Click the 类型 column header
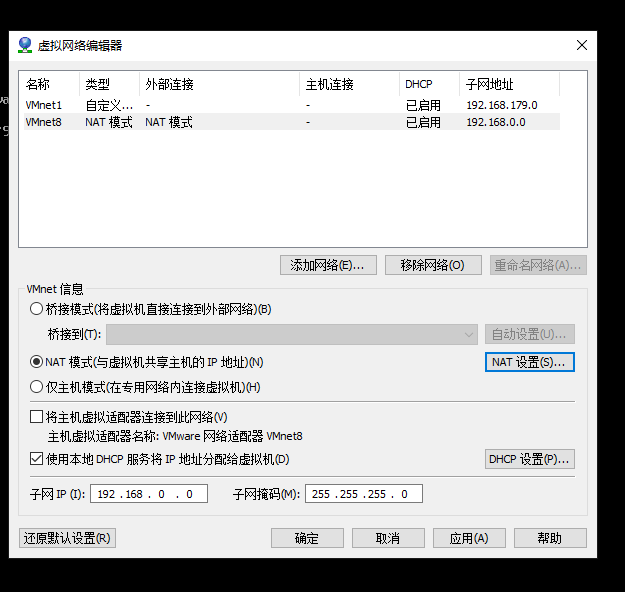Image resolution: width=625 pixels, height=592 pixels. click(x=109, y=84)
